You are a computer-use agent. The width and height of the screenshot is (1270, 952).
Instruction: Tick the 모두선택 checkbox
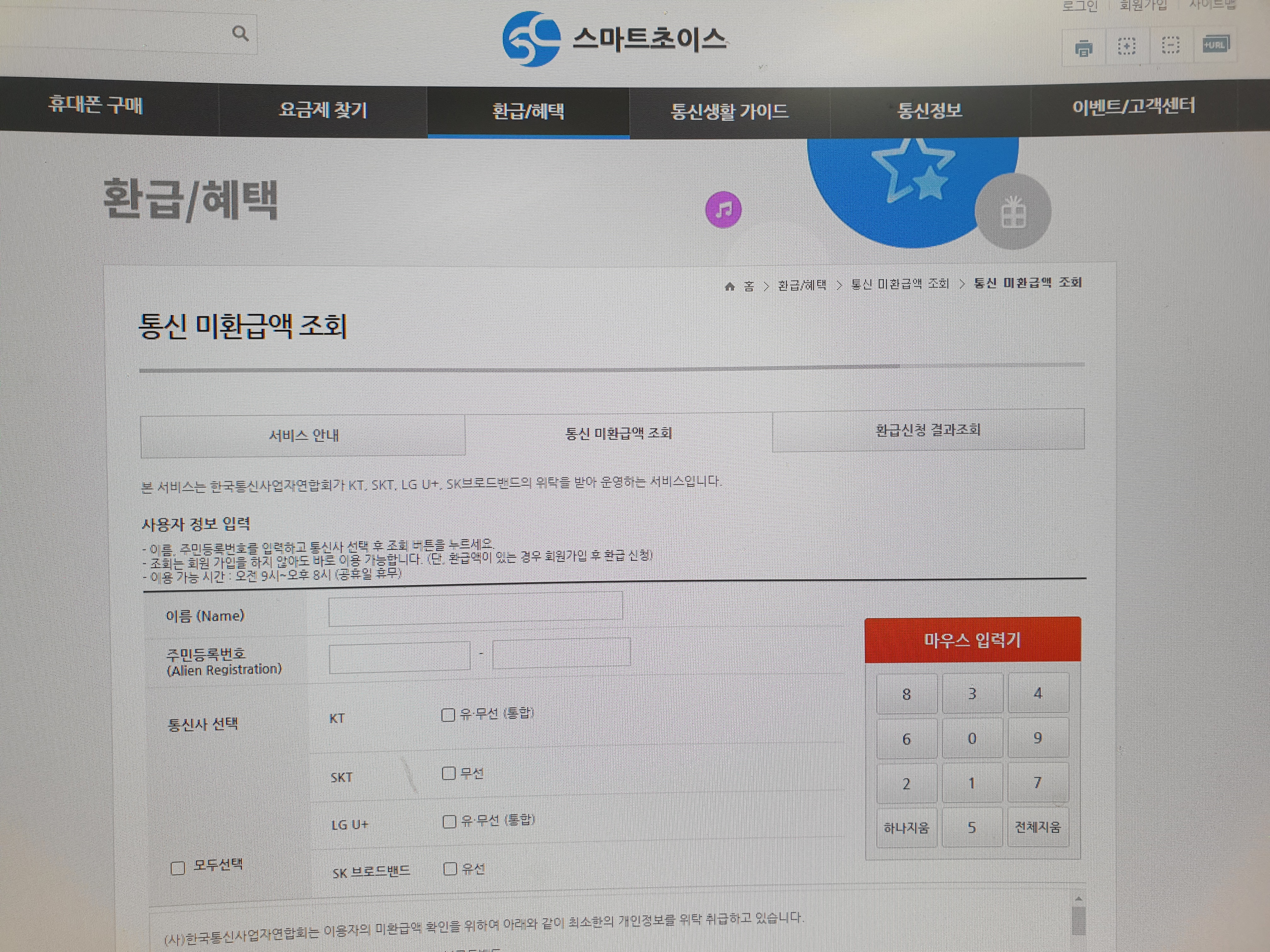tap(178, 868)
